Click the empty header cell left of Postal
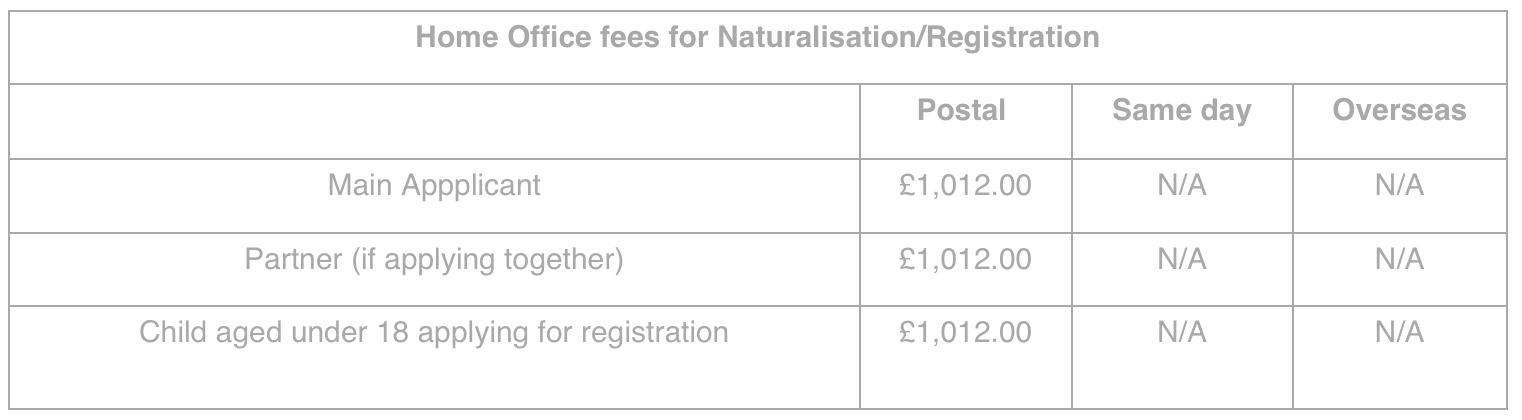The height and width of the screenshot is (420, 1522). click(x=434, y=121)
